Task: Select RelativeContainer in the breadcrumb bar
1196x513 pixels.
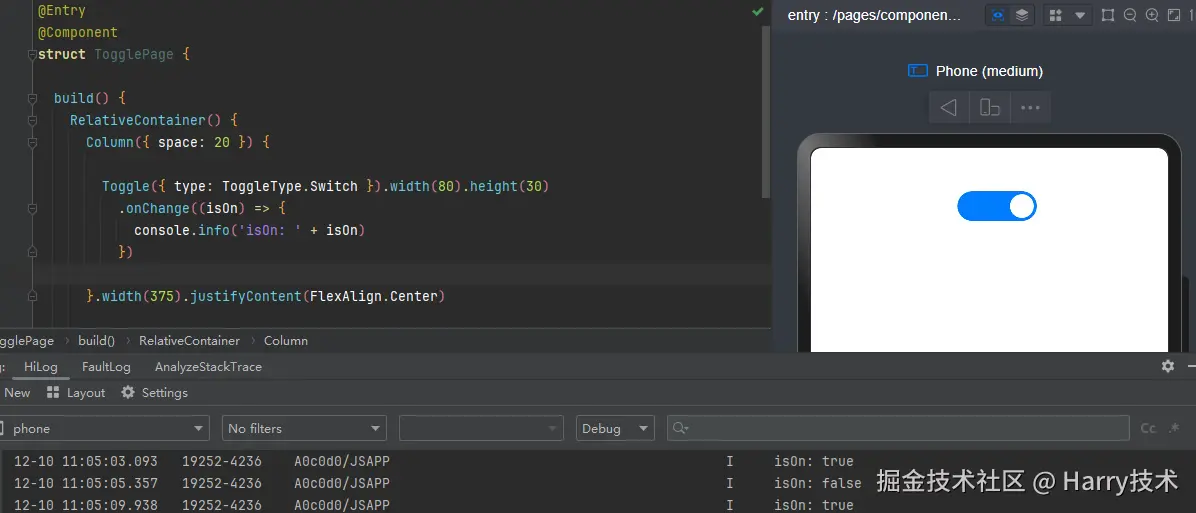Action: [189, 341]
